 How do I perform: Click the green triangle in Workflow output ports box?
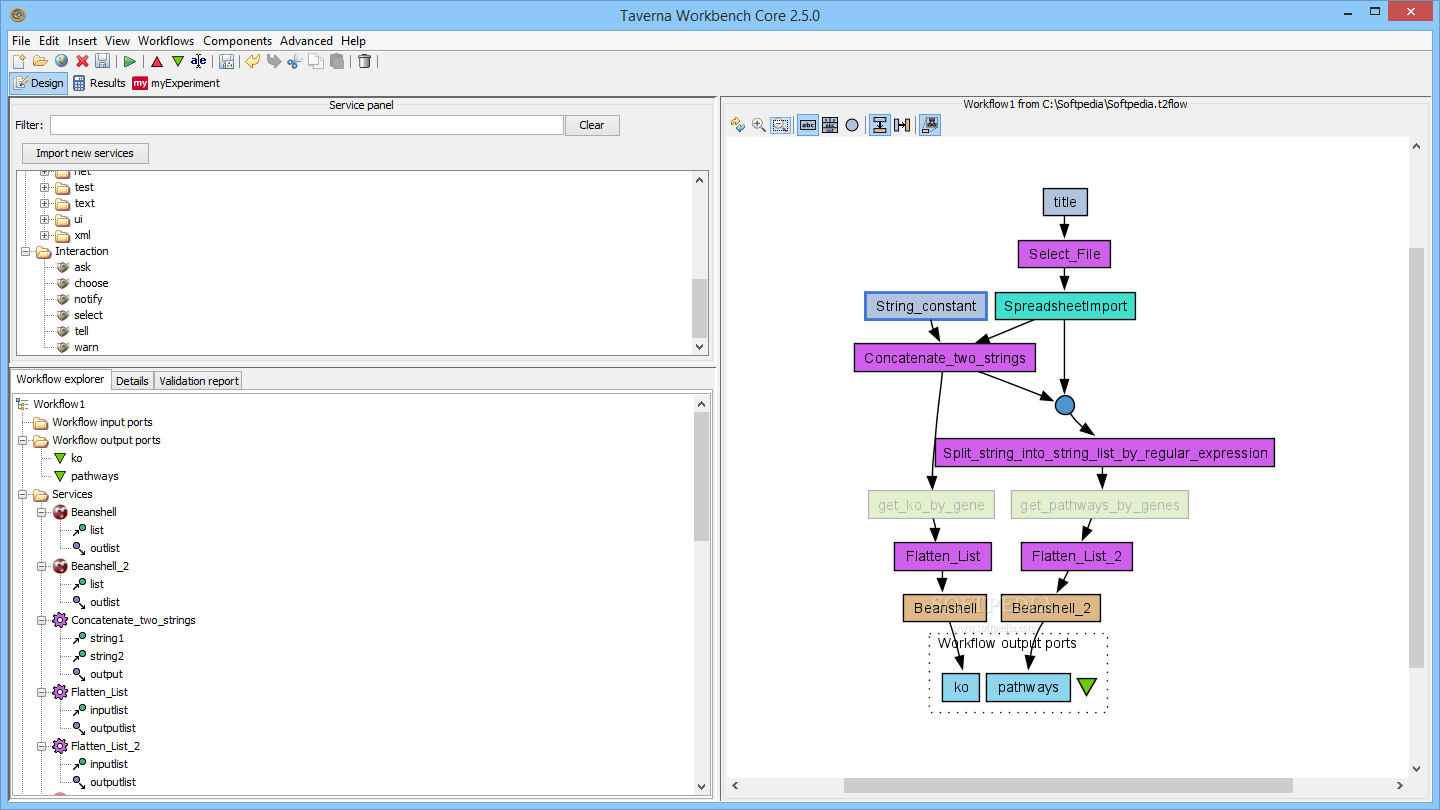coord(1087,687)
